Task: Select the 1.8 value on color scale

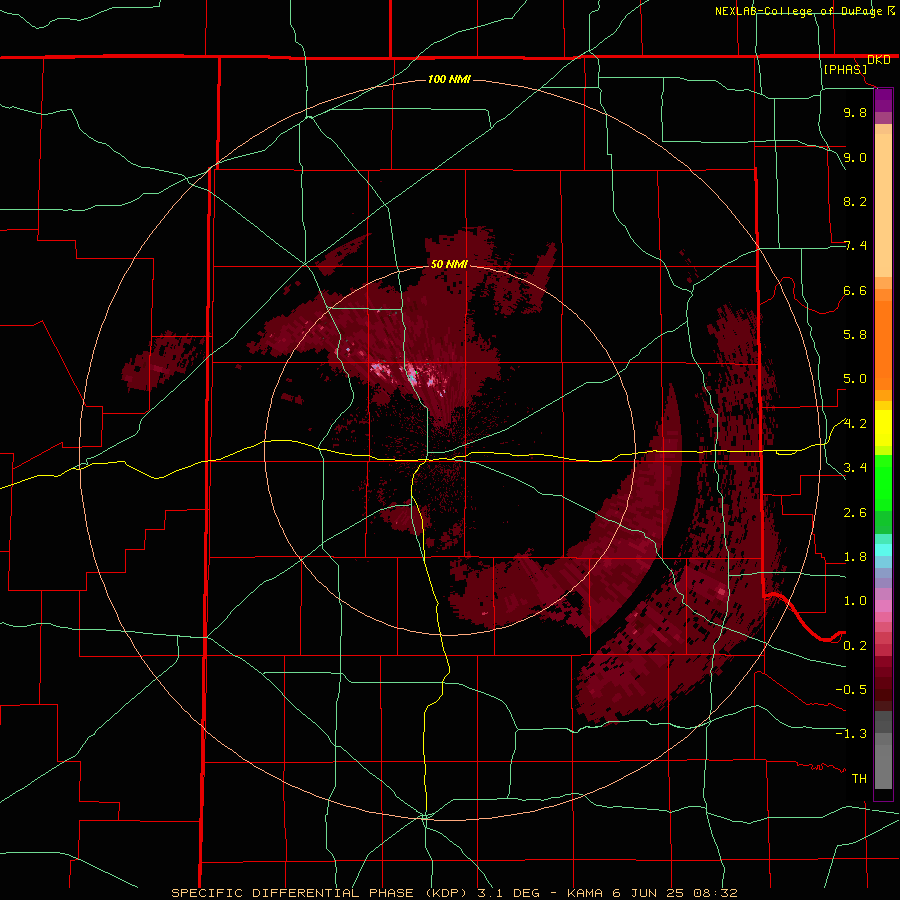Action: (855, 557)
